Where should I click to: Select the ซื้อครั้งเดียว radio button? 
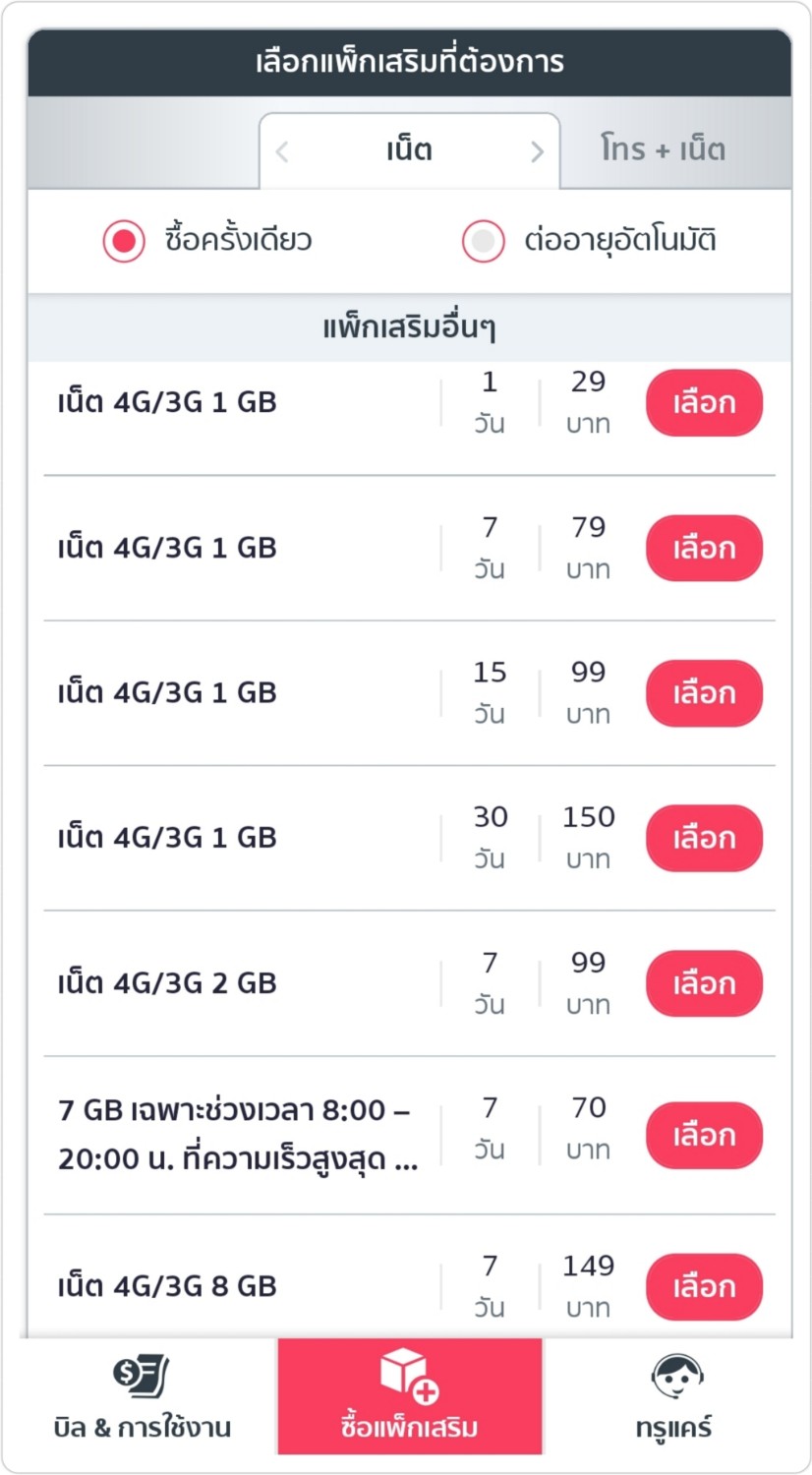(x=125, y=241)
